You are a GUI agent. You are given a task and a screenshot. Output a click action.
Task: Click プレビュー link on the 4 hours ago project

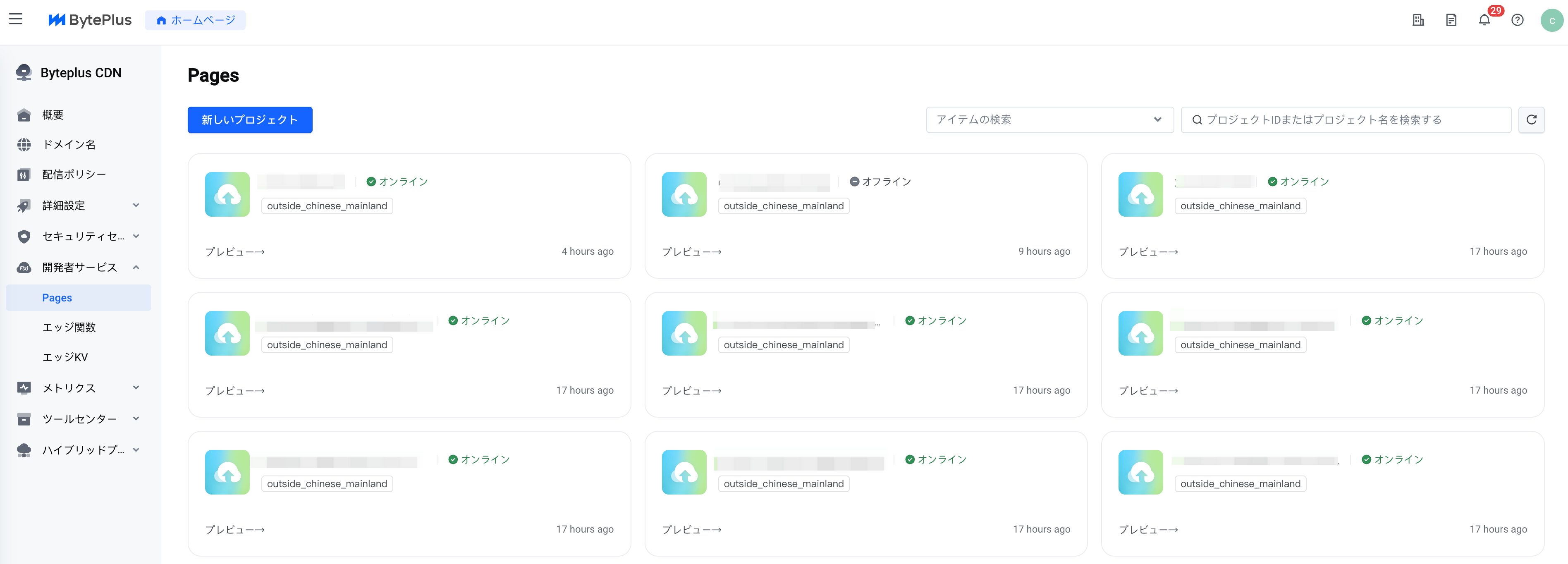[x=234, y=251]
